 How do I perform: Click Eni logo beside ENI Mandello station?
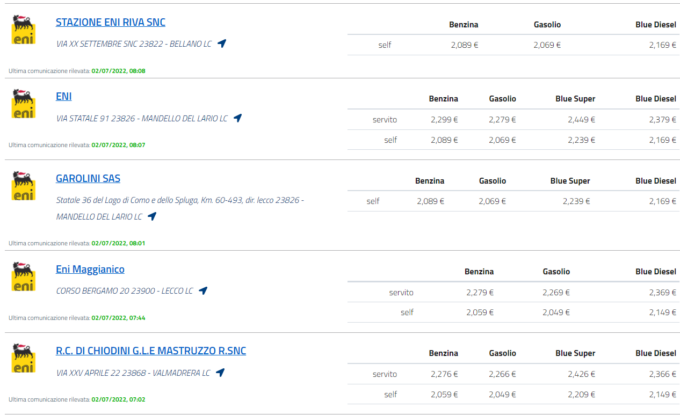[22, 104]
